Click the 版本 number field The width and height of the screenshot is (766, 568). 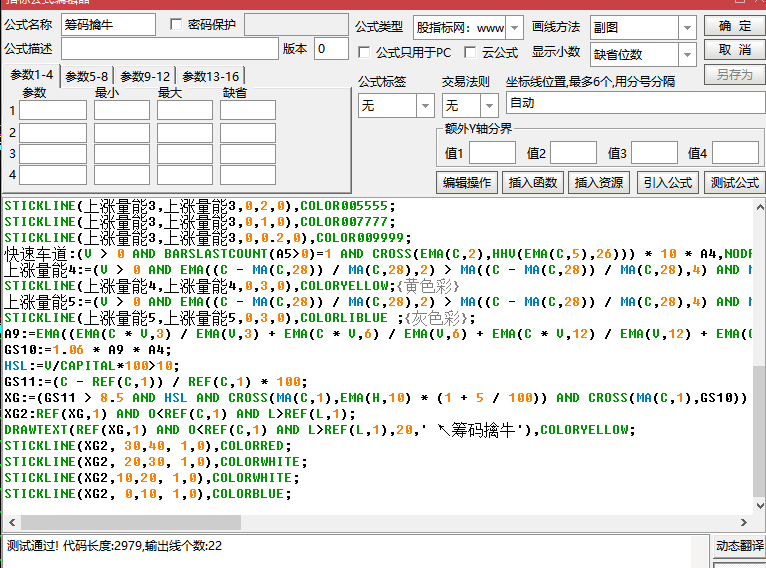pyautogui.click(x=331, y=49)
